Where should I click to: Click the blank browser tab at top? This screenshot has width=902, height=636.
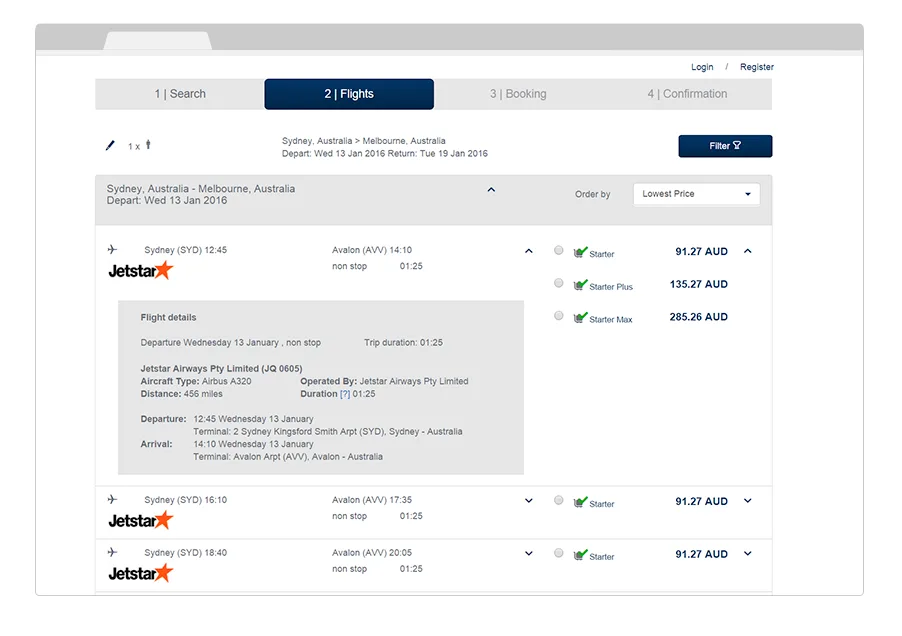click(x=158, y=41)
